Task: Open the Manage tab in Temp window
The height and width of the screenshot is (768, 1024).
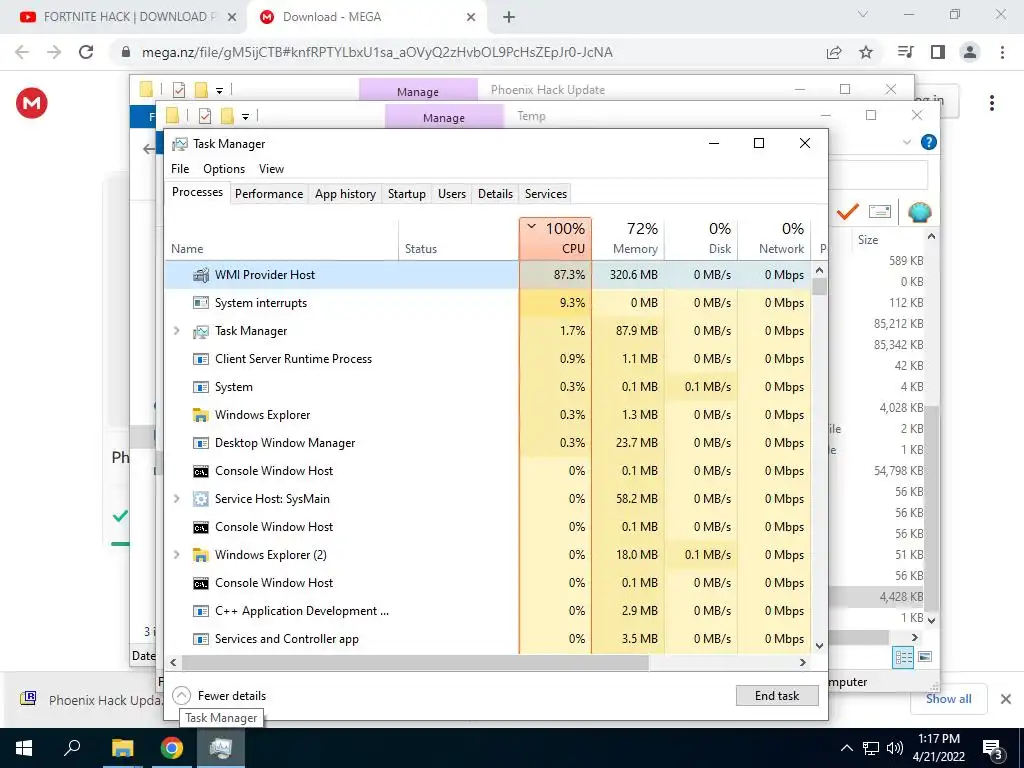Action: (x=444, y=117)
